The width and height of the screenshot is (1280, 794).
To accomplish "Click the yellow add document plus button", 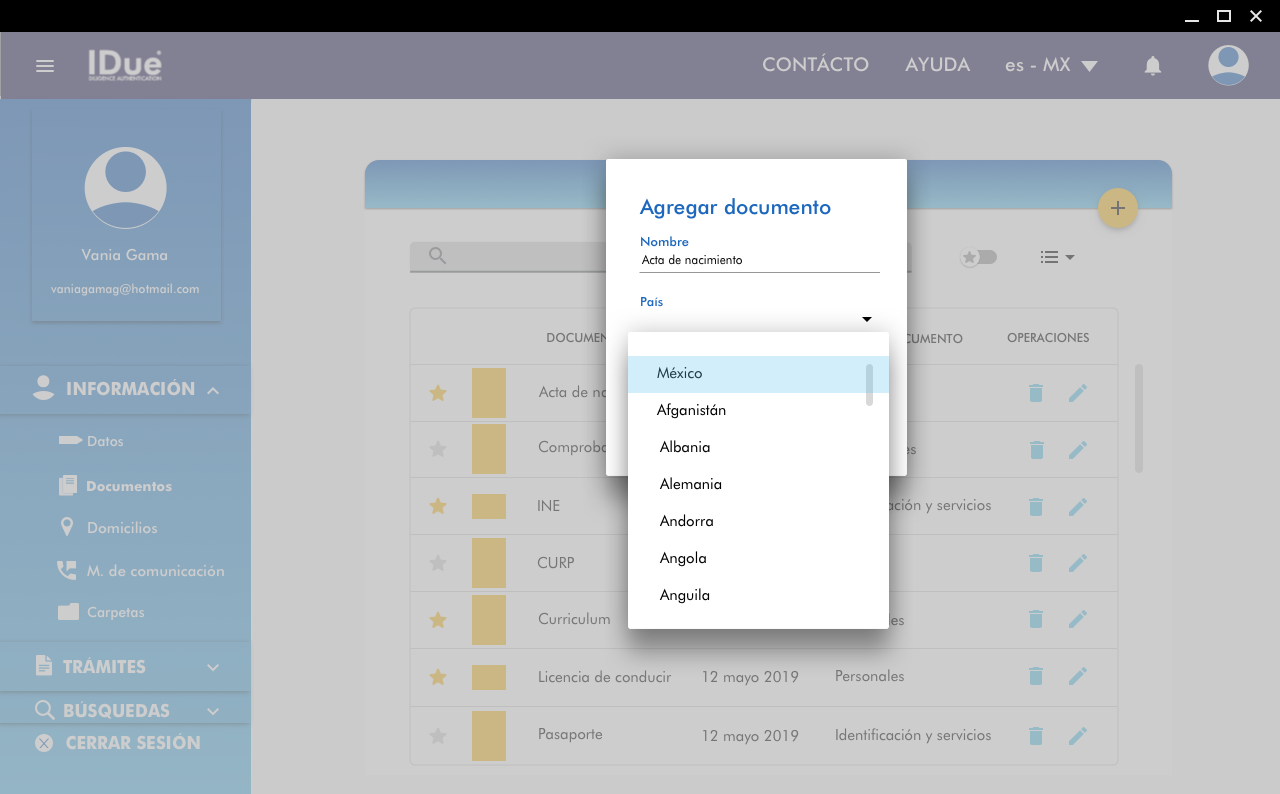I will click(x=1118, y=208).
